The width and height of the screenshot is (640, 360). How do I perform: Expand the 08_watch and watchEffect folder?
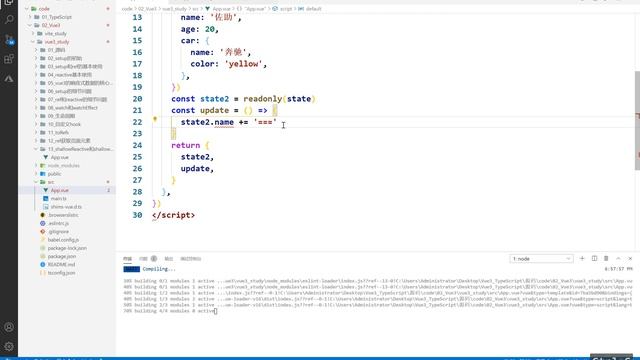coord(36,108)
